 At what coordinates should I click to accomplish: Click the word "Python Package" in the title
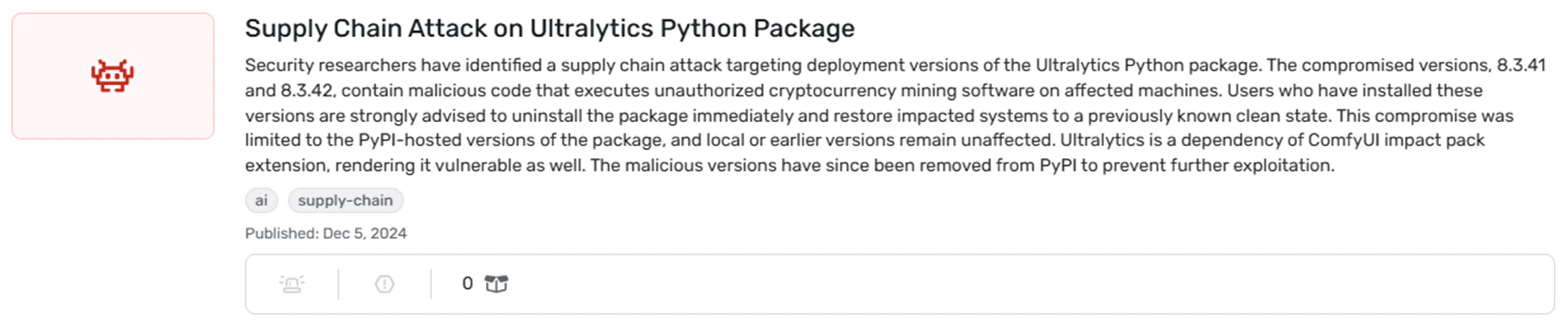pyautogui.click(x=758, y=28)
